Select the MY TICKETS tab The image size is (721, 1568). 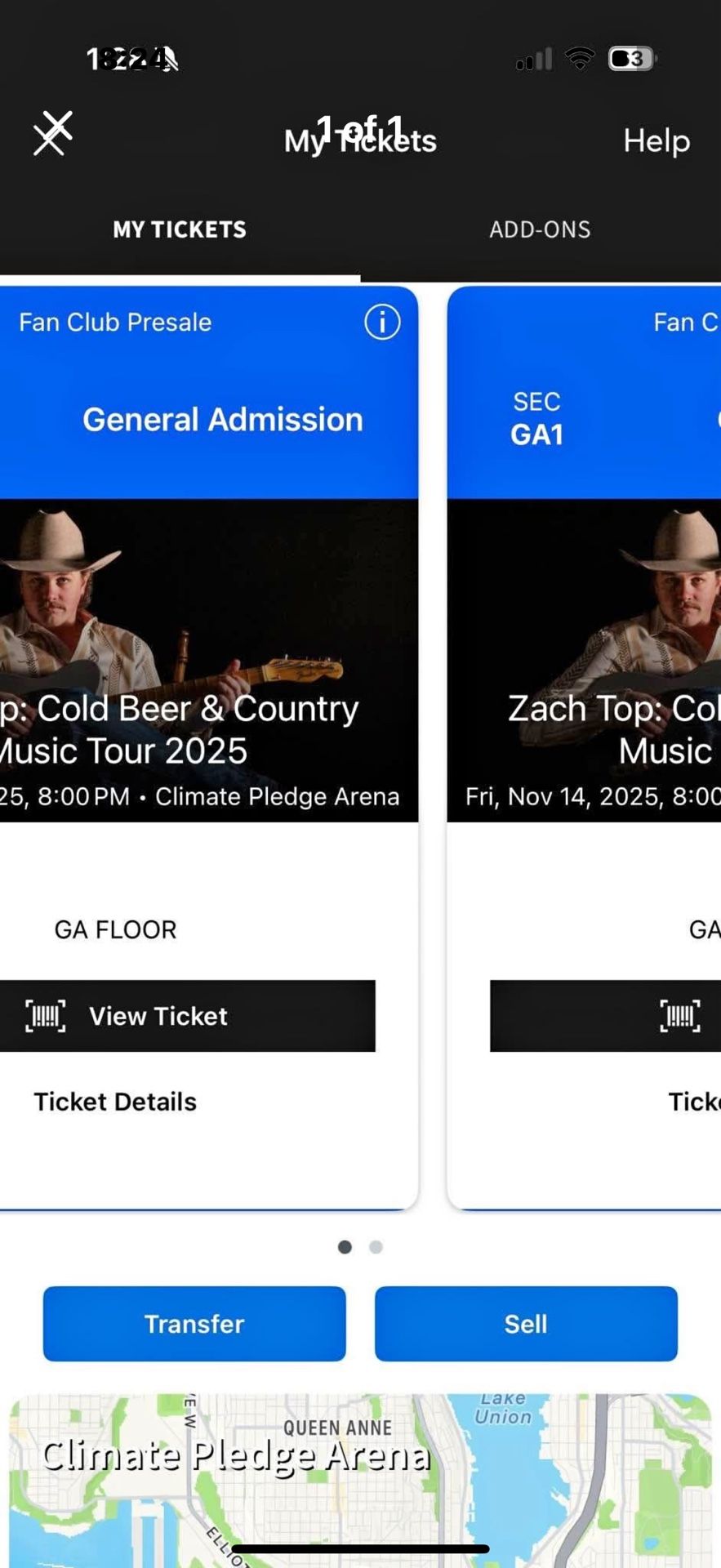click(x=179, y=229)
